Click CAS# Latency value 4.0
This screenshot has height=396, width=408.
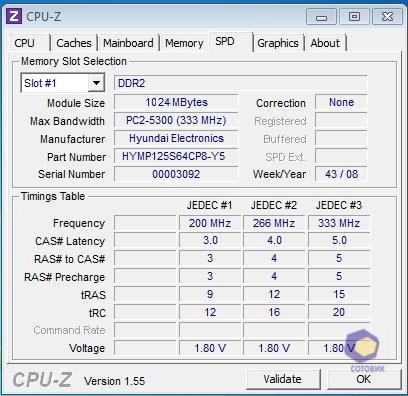point(274,241)
